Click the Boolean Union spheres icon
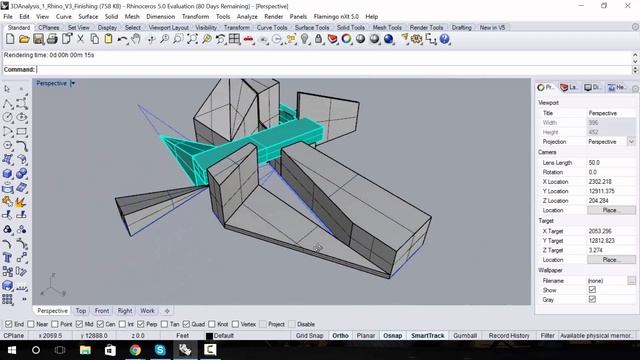 [22, 173]
